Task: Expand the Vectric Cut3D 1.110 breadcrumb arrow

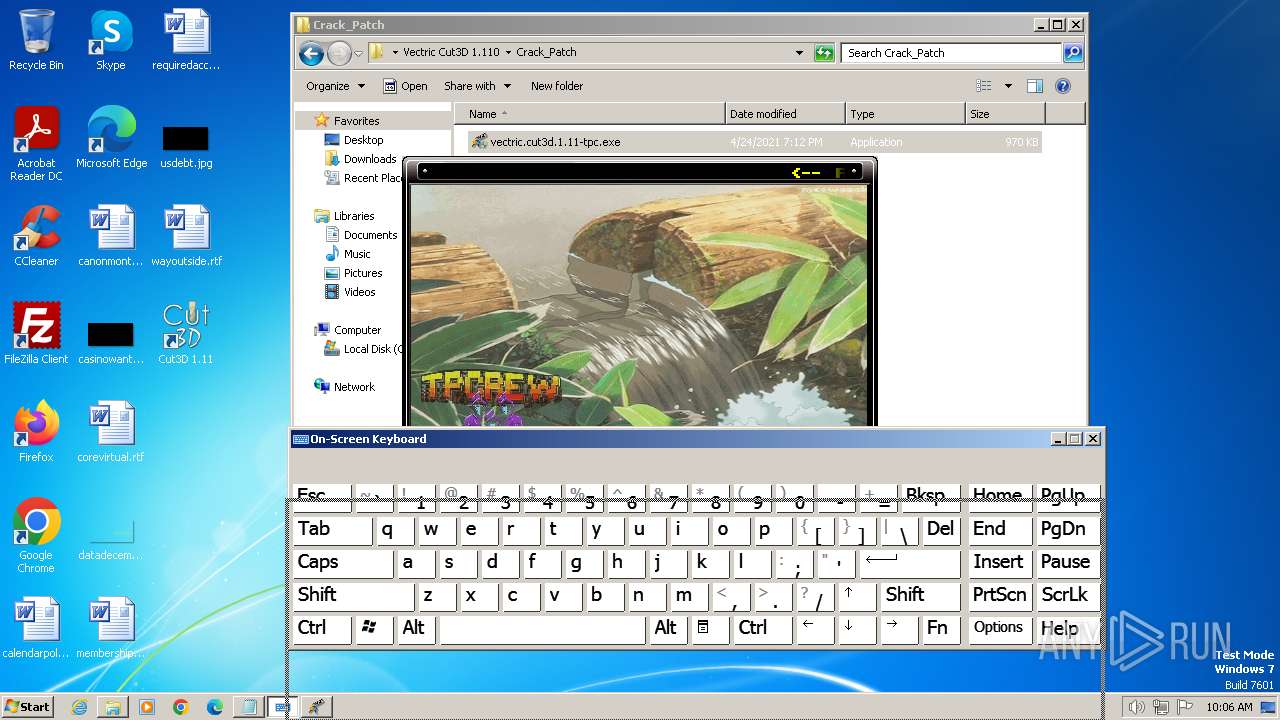Action: tap(508, 53)
